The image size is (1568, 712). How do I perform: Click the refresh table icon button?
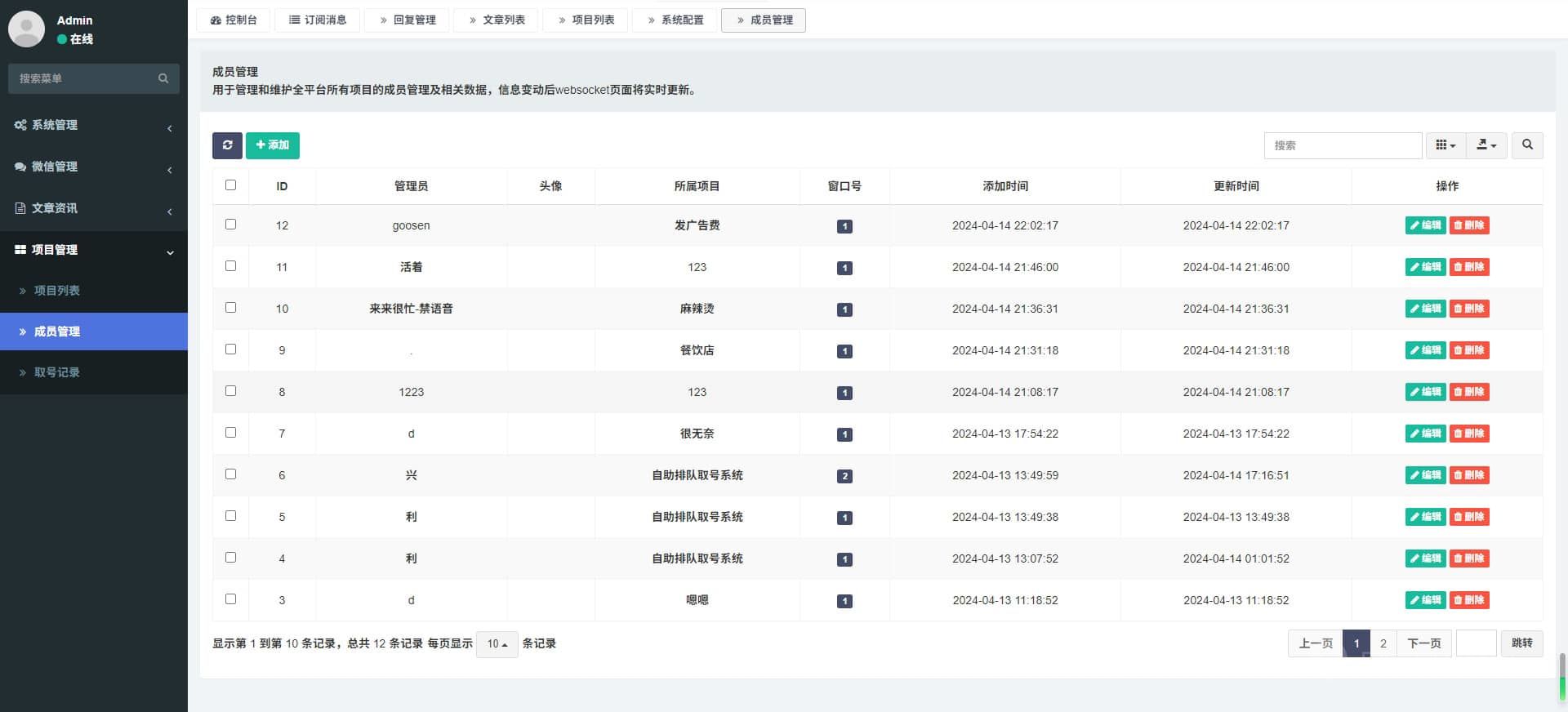click(227, 145)
